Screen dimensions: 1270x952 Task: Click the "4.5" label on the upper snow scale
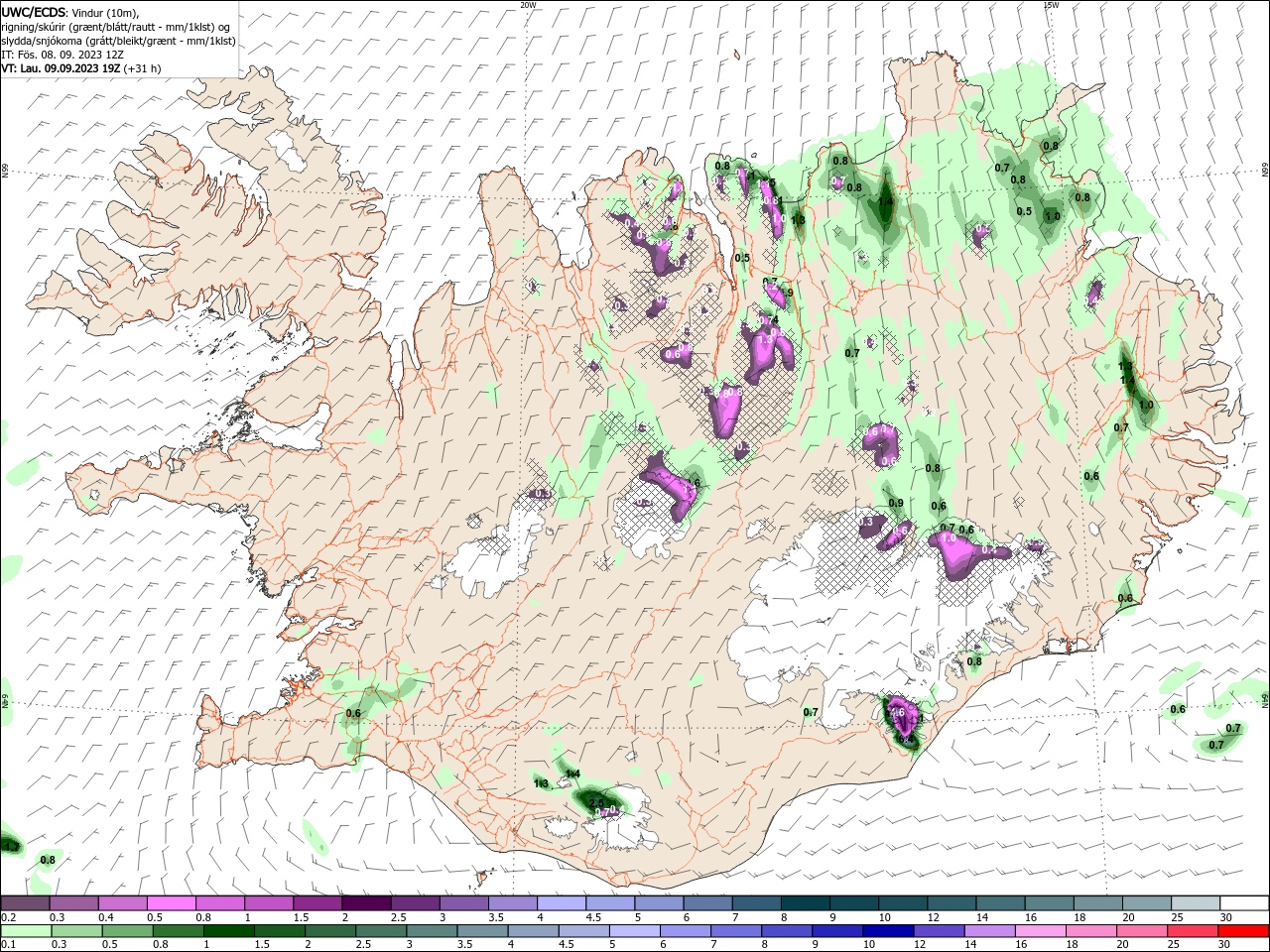pyautogui.click(x=593, y=917)
